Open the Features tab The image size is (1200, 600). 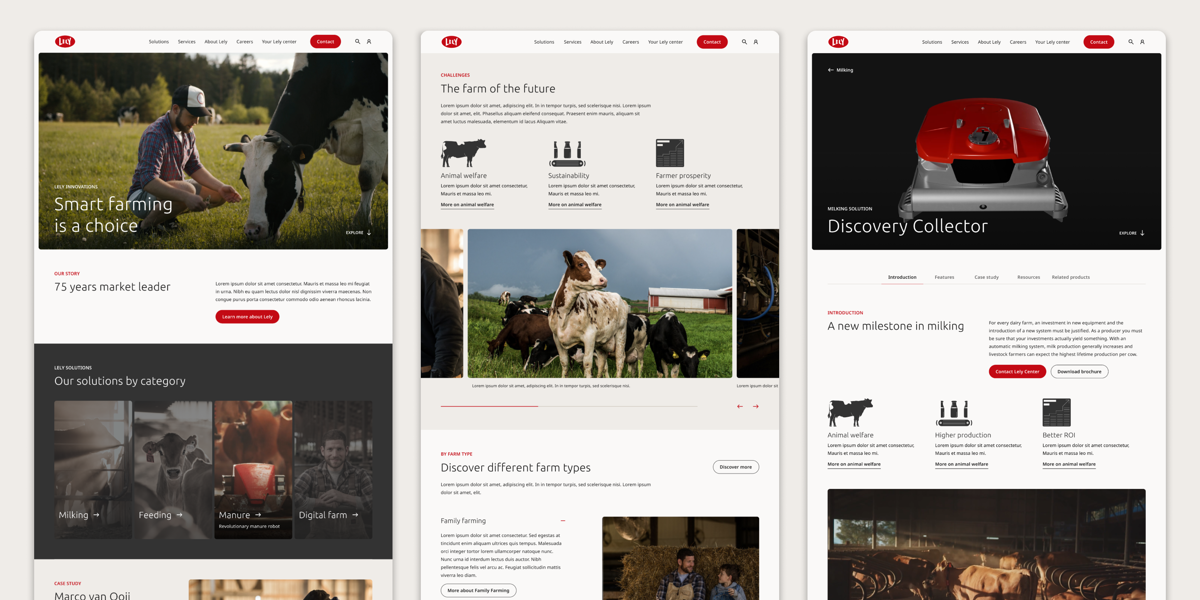944,277
